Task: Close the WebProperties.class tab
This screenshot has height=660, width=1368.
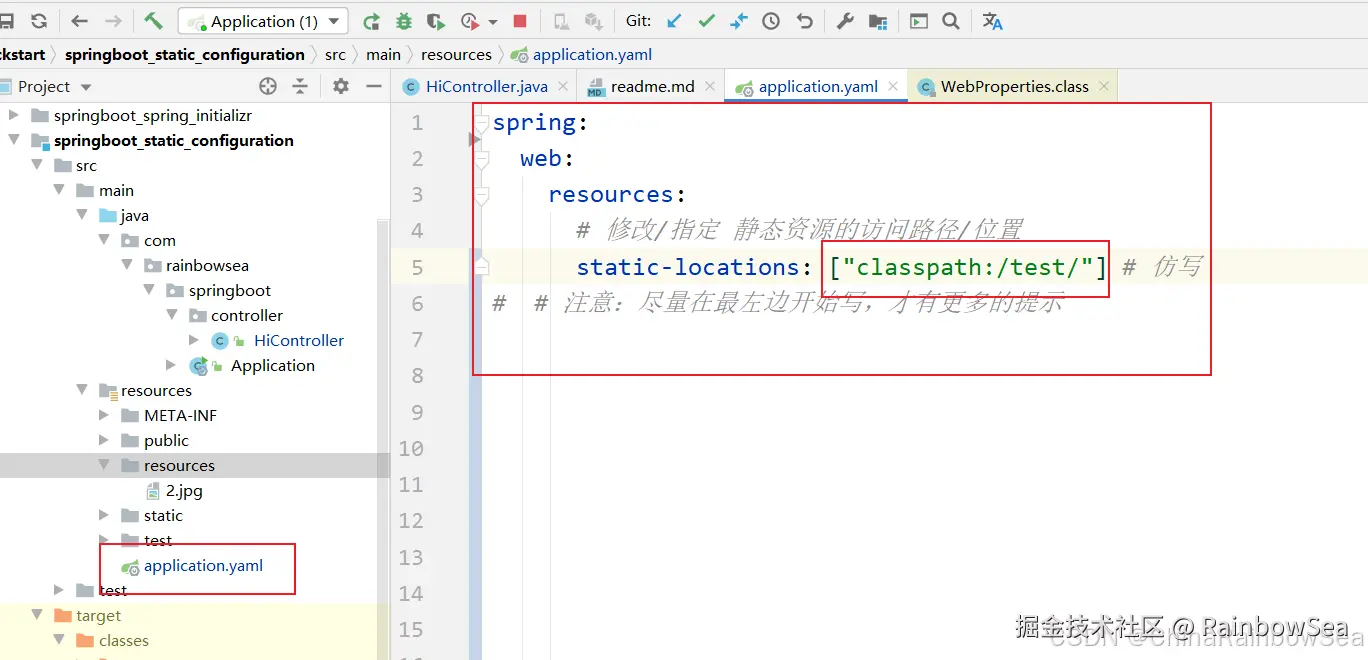Action: (1104, 86)
